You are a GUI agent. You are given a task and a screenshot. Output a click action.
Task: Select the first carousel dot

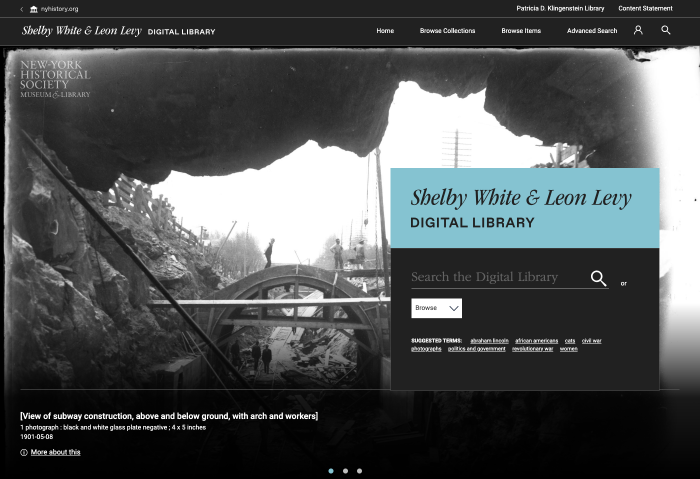331,471
